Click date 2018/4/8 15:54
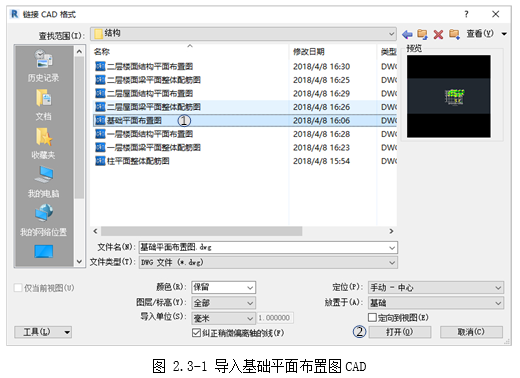This screenshot has height=378, width=520. coord(321,161)
